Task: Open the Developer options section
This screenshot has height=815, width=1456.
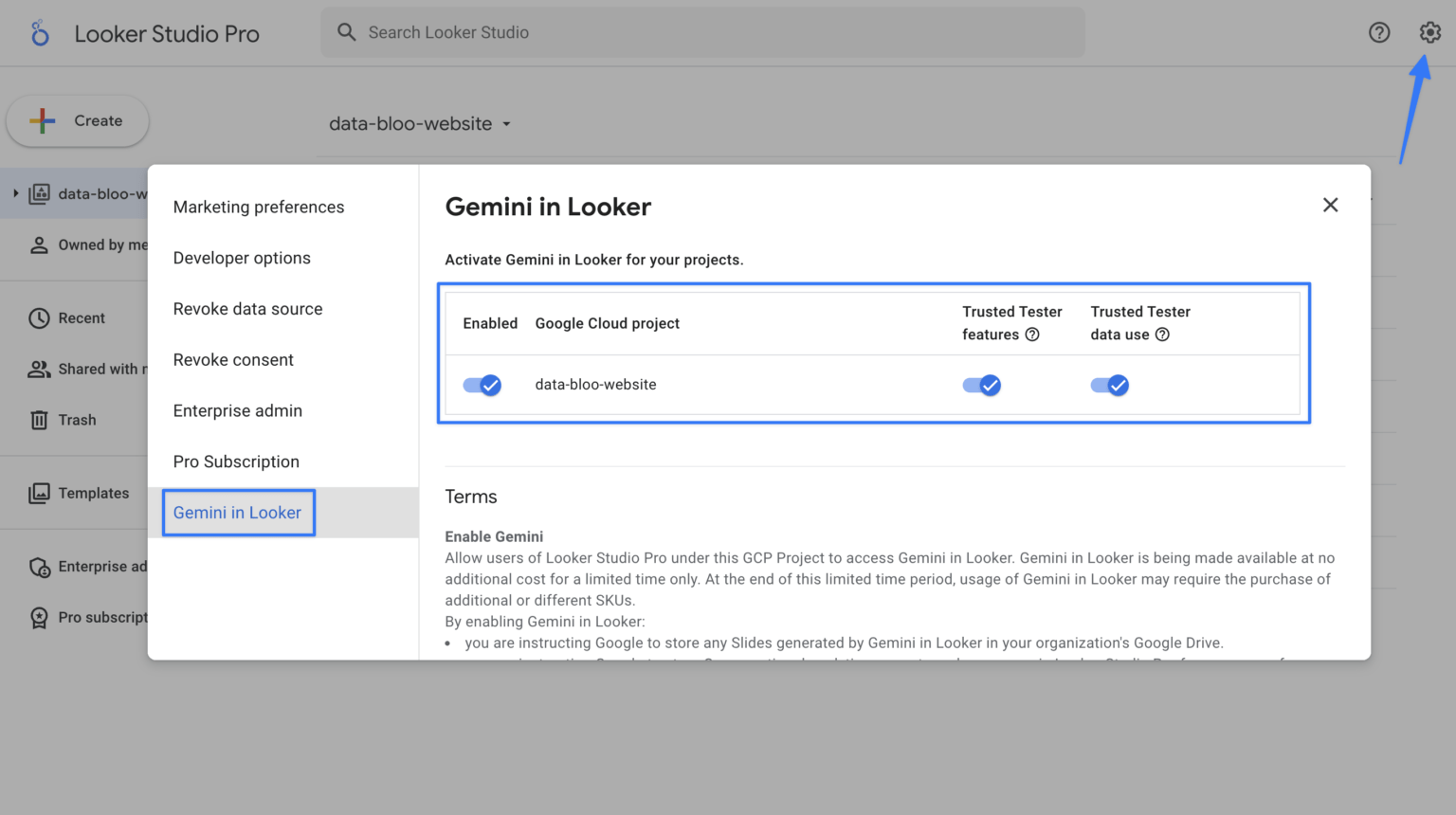Action: pyautogui.click(x=242, y=258)
